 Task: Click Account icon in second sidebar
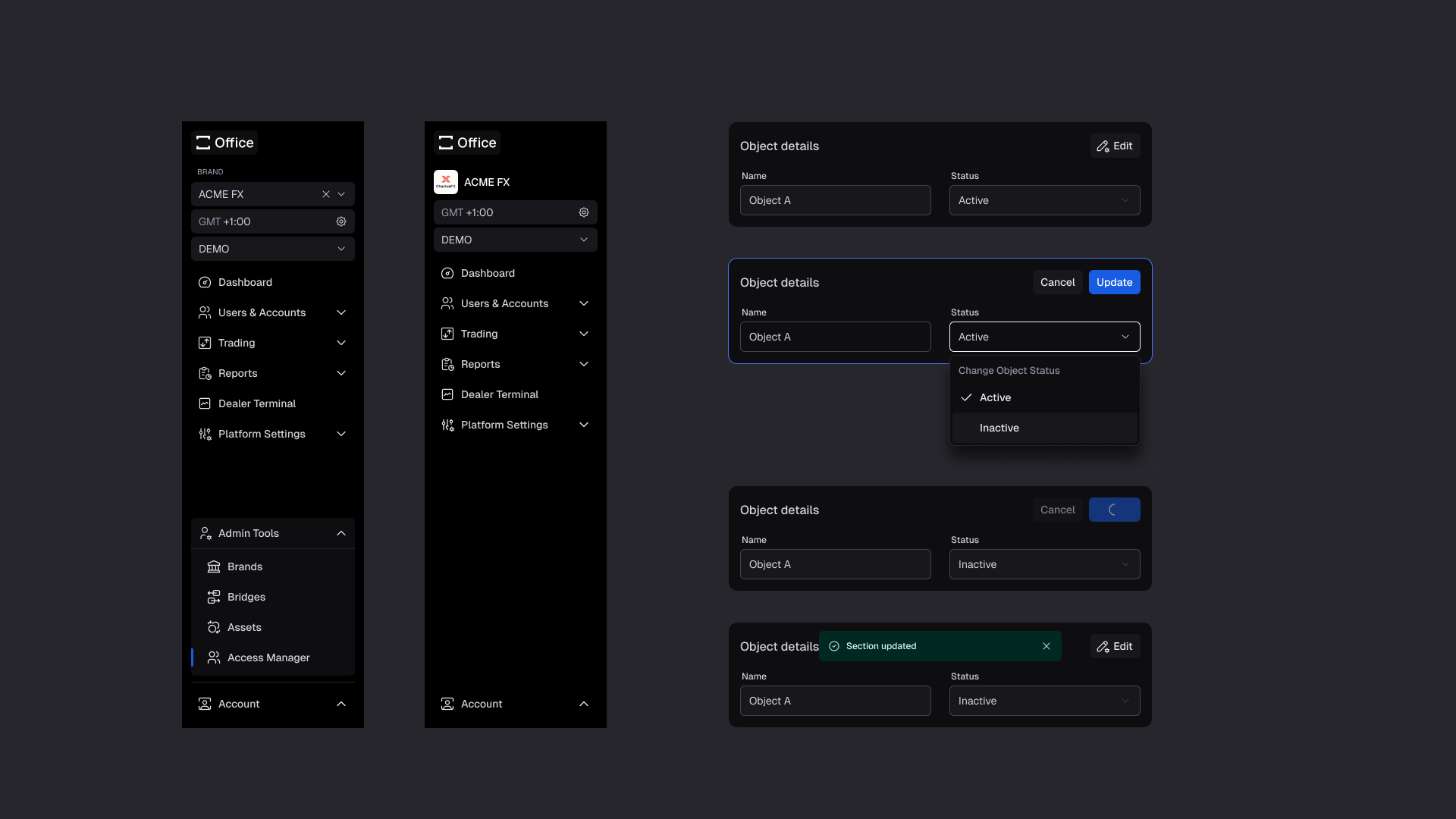[x=447, y=704]
